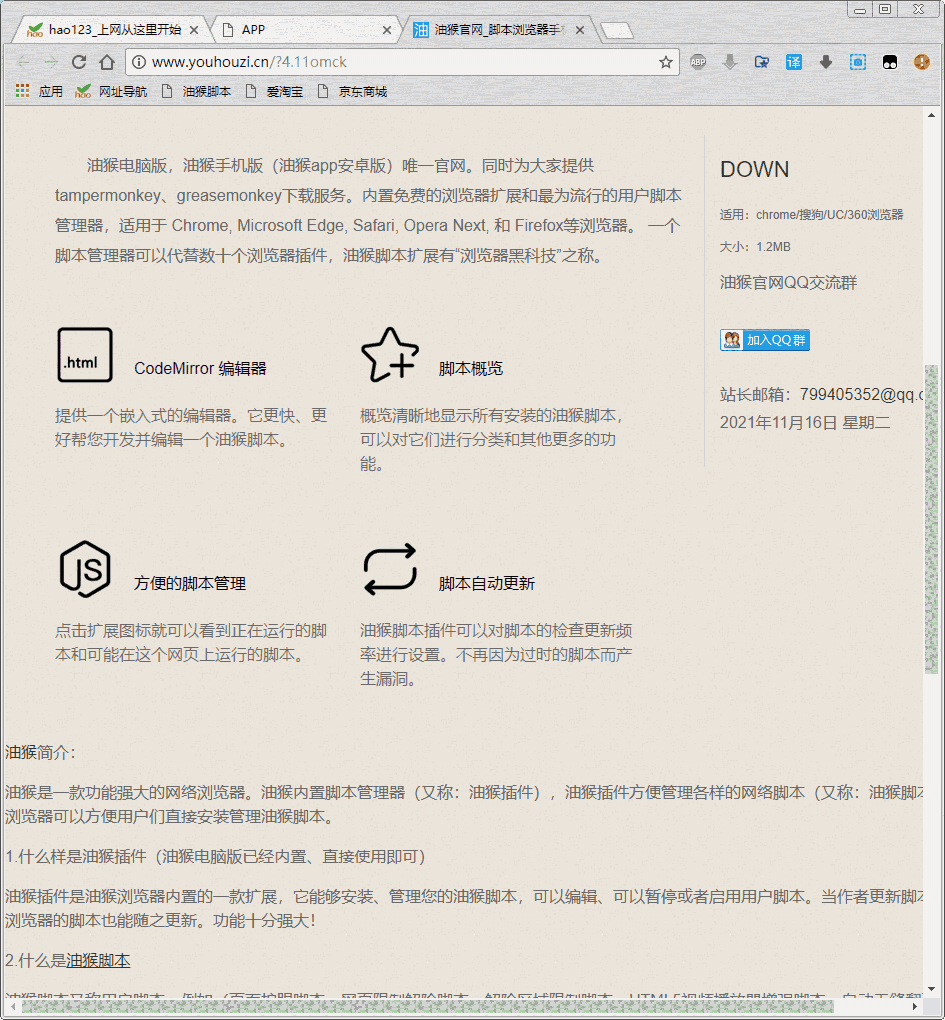Click the bookmark star in address bar
The image size is (945, 1020).
(x=666, y=62)
